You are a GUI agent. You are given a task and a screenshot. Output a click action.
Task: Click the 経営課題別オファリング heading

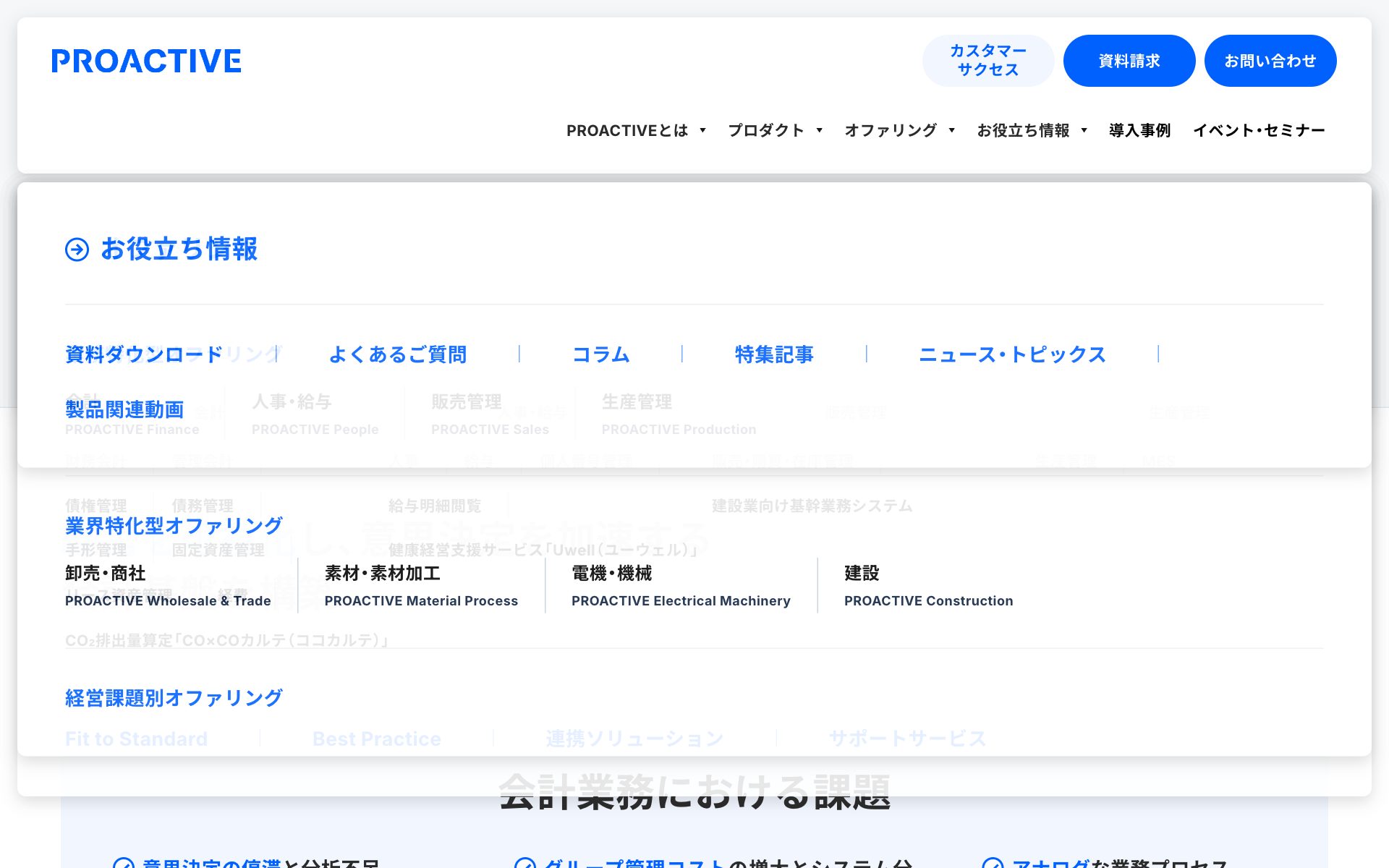point(174,698)
